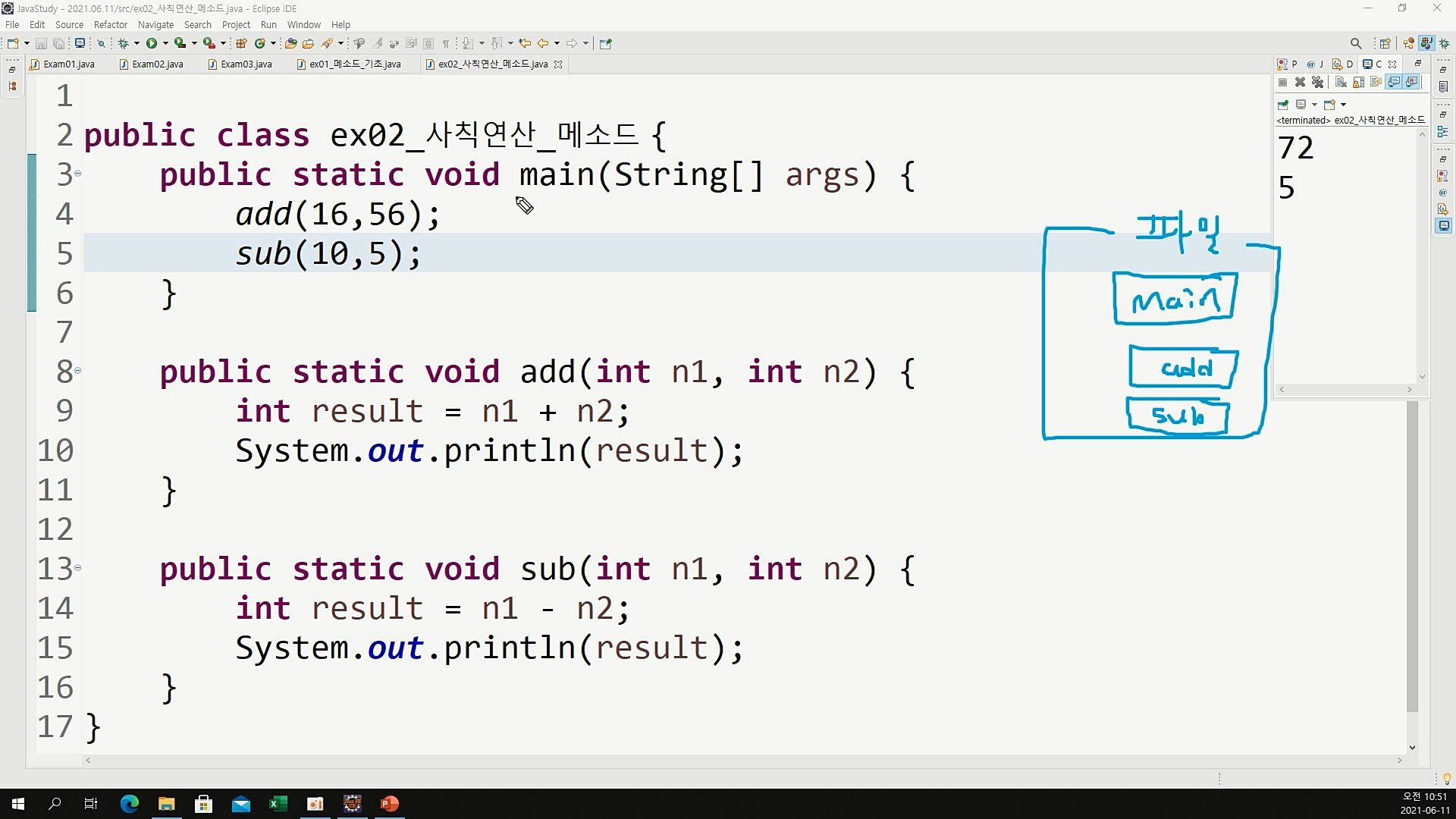Open Microsoft Edge from the taskbar
This screenshot has width=1456, height=819.
coord(129,804)
